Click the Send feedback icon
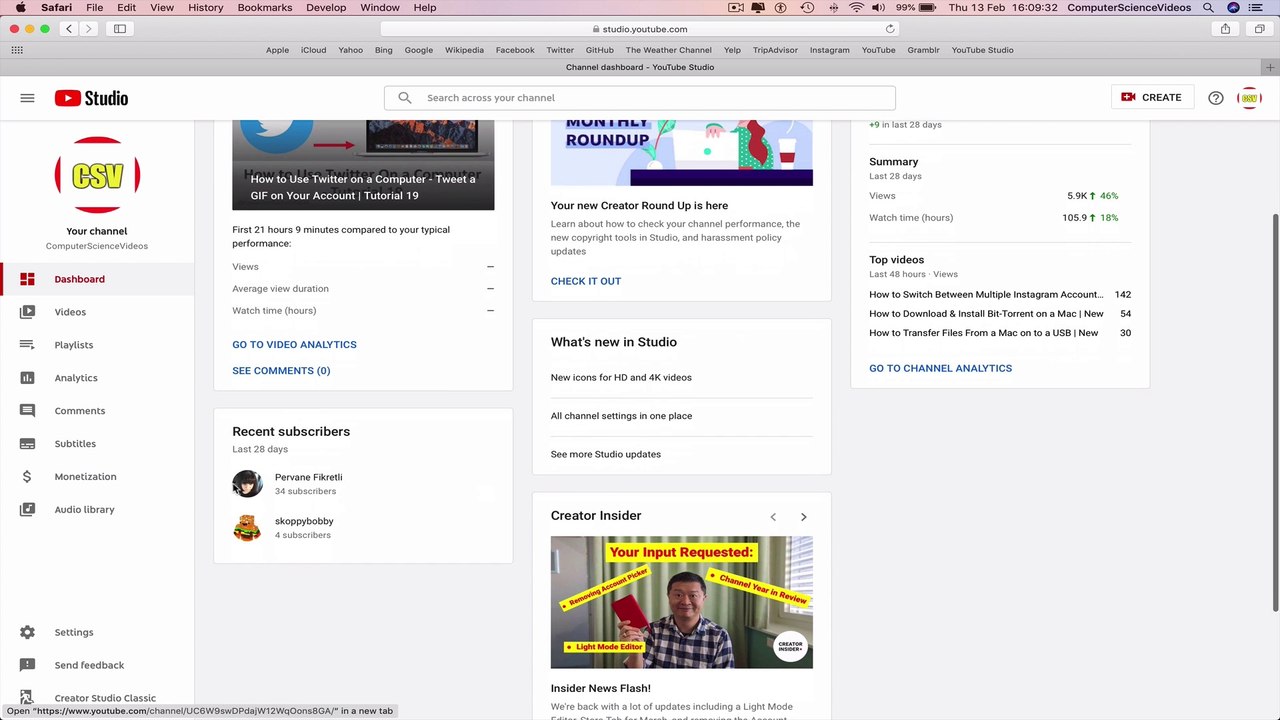 tap(27, 665)
